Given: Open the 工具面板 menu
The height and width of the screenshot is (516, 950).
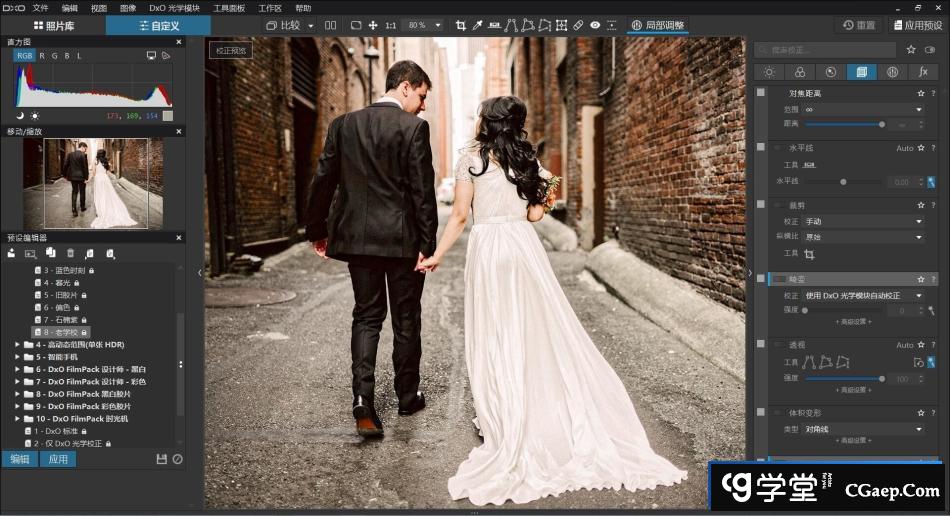Looking at the screenshot, I should (x=227, y=7).
